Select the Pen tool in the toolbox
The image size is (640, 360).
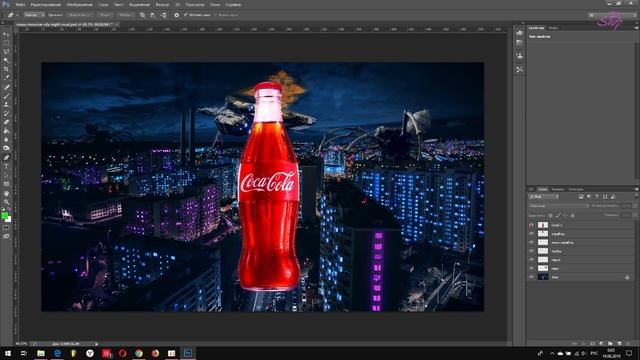(x=6, y=158)
